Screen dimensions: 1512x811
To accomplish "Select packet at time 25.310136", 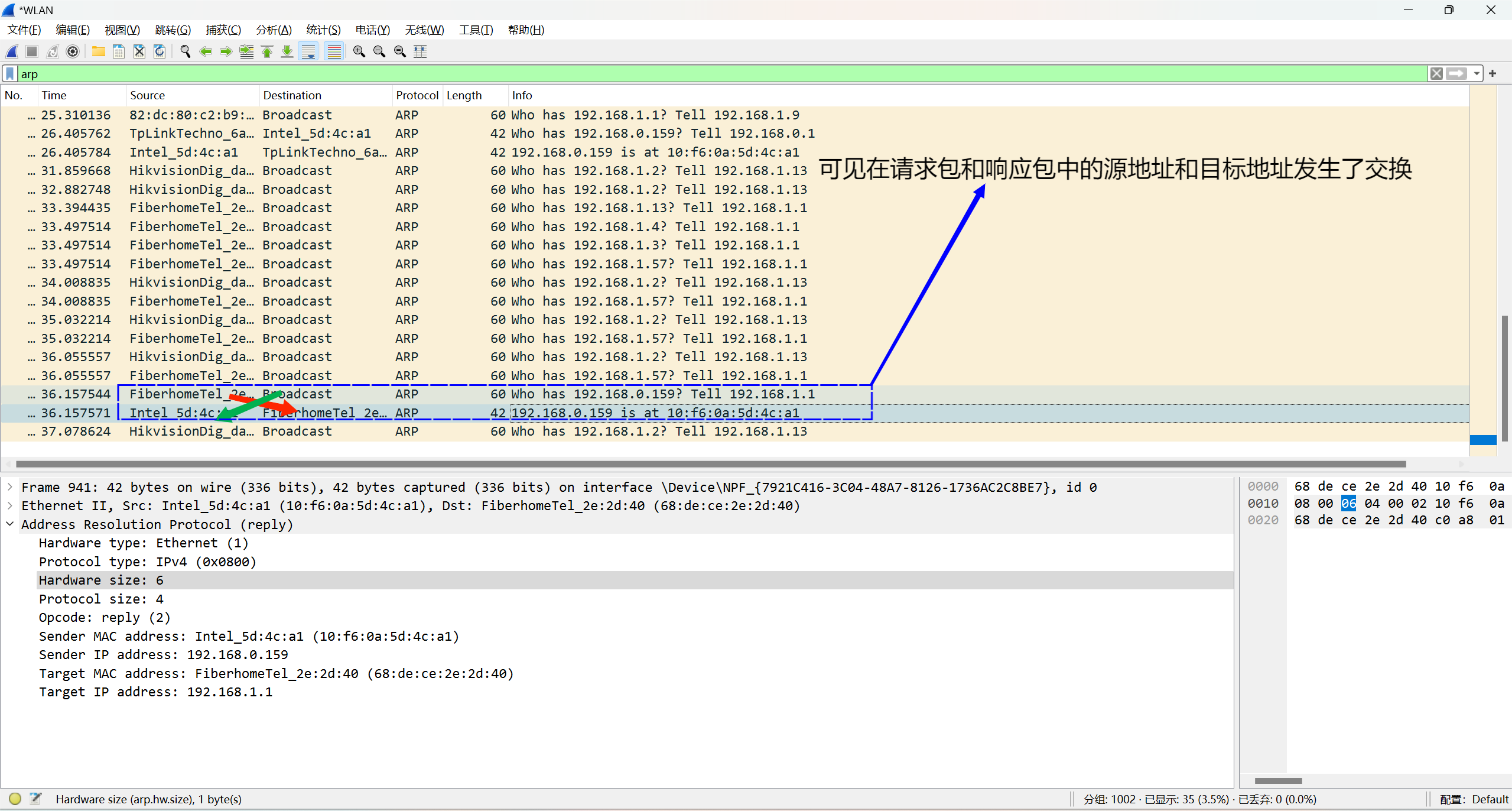I will click(734, 115).
